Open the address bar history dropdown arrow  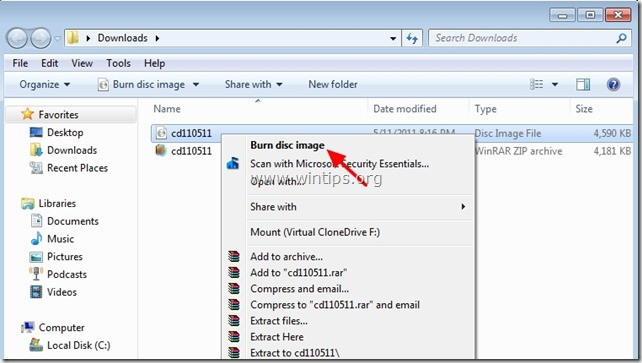click(x=393, y=38)
